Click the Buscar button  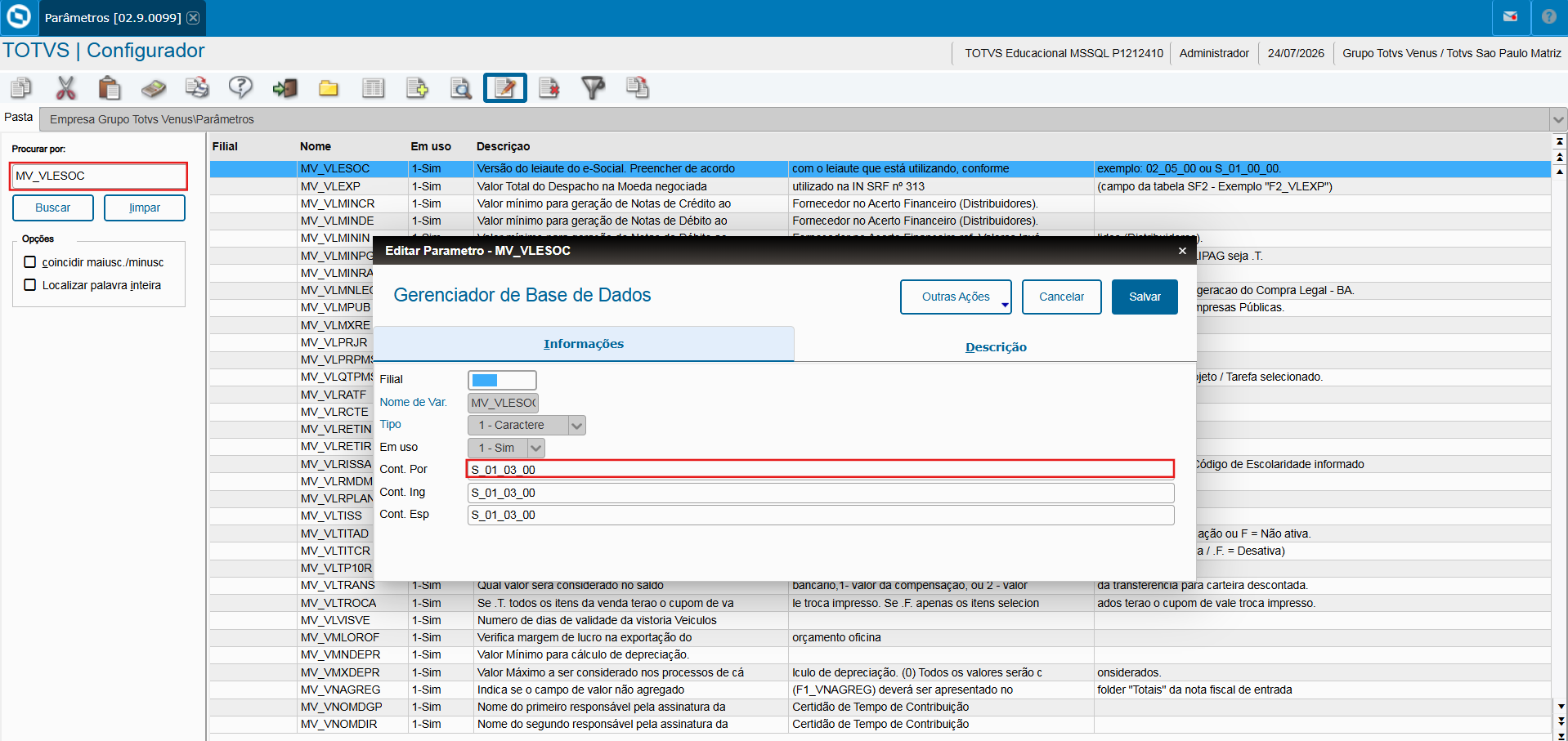tap(53, 208)
